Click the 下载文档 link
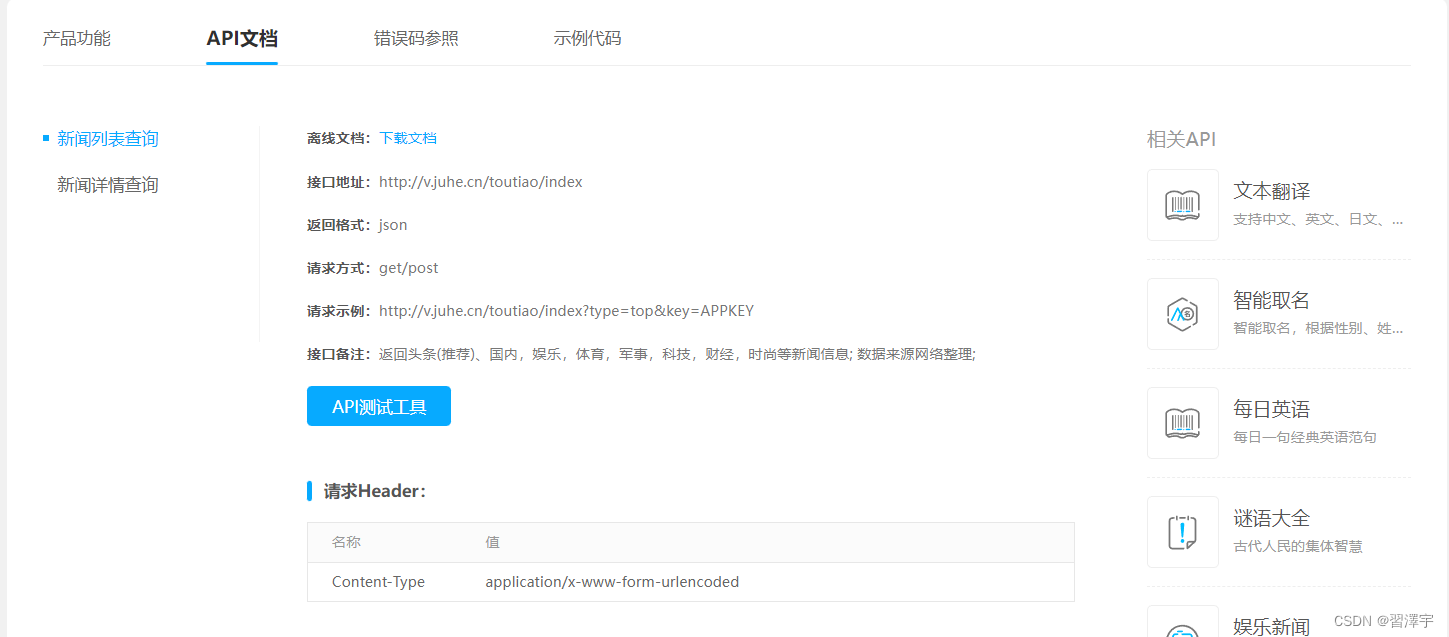 (x=408, y=138)
